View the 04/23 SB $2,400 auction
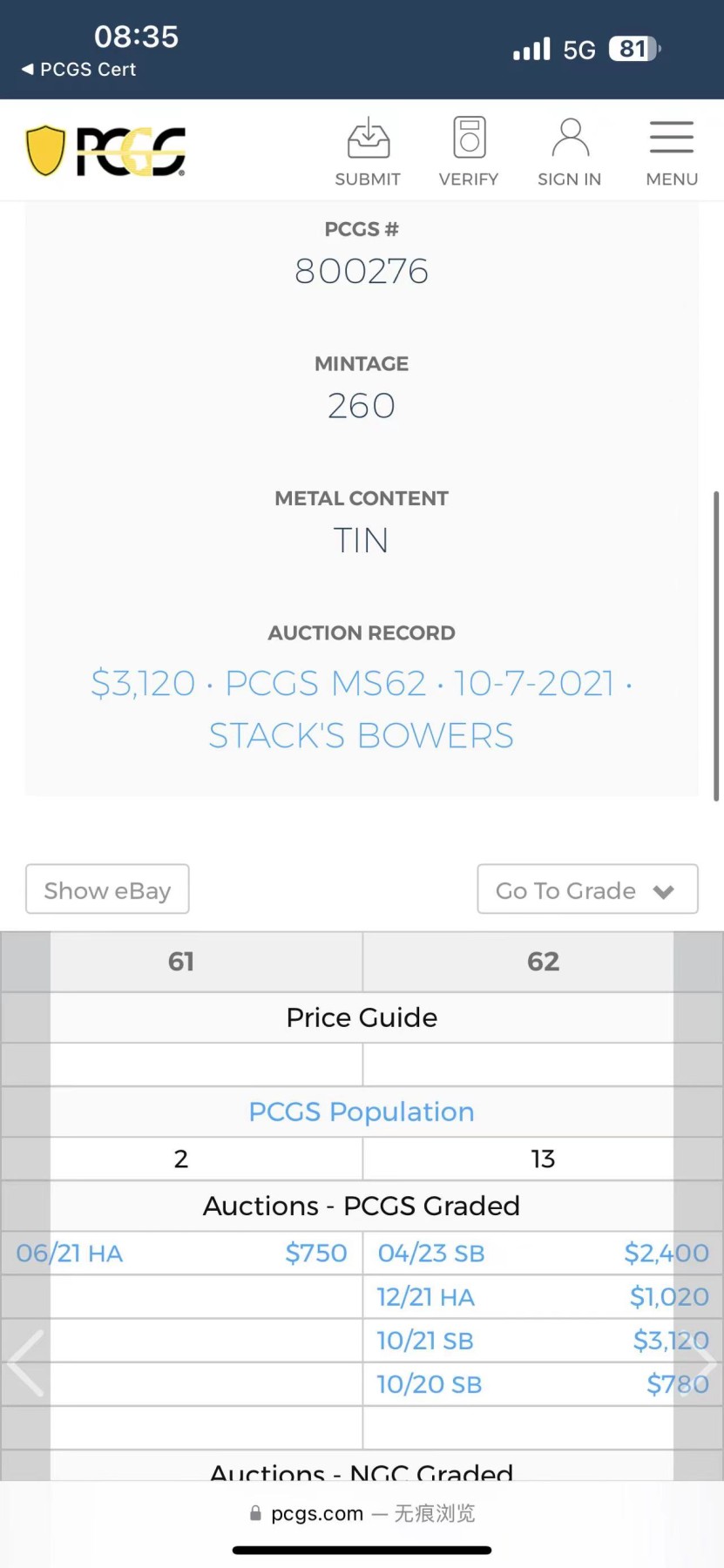Viewport: 724px width, 1568px height. 431,1254
